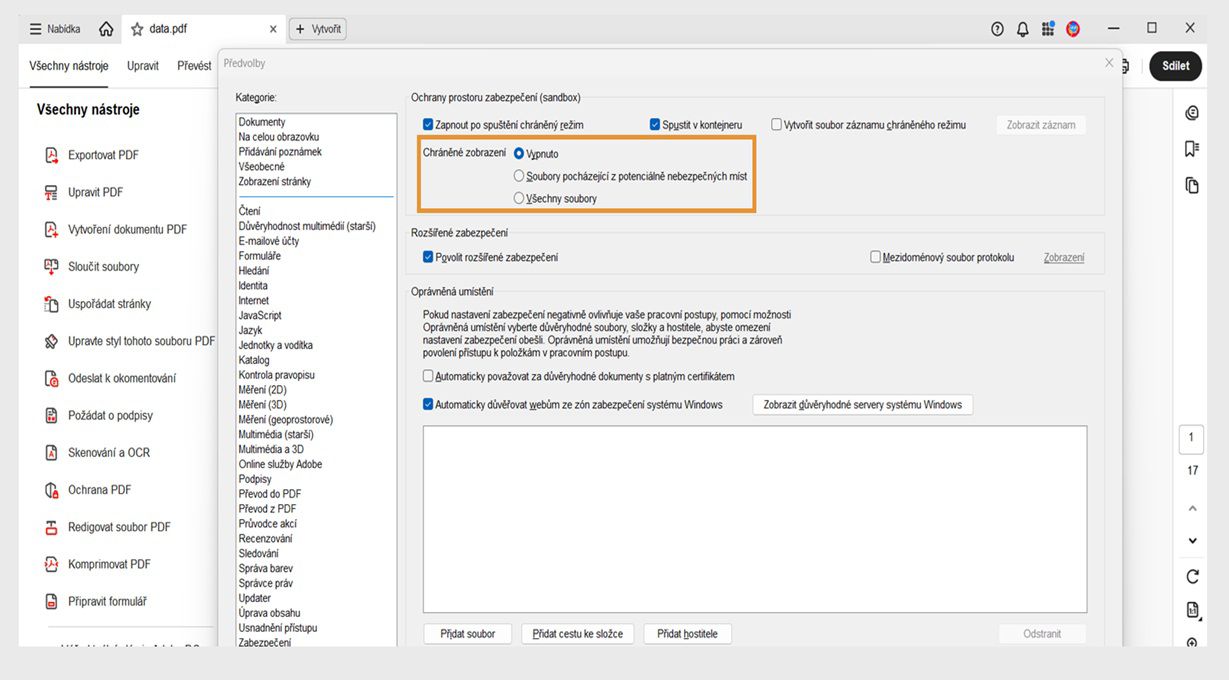Click the page number input field
The image size is (1229, 680).
point(1190,438)
